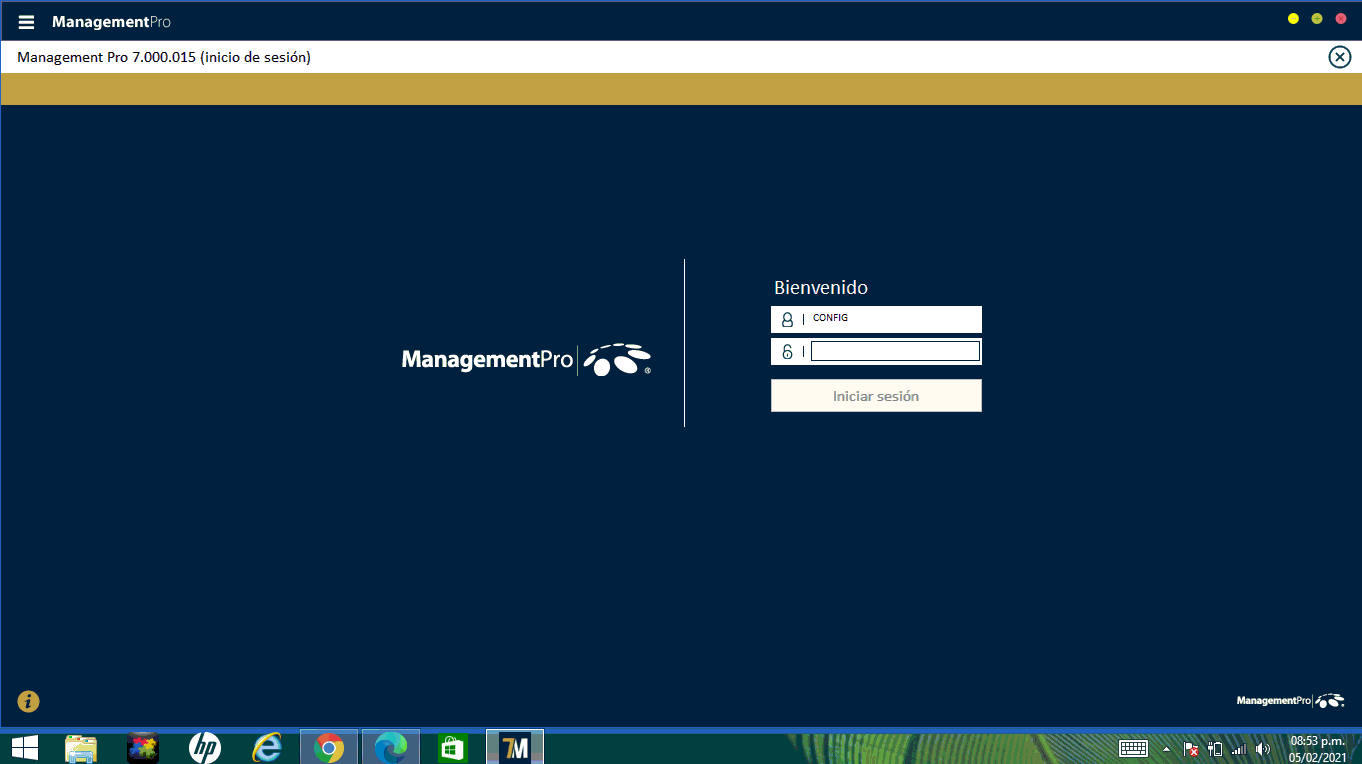
Task: Open the info icon at bottom left
Action: 28,701
